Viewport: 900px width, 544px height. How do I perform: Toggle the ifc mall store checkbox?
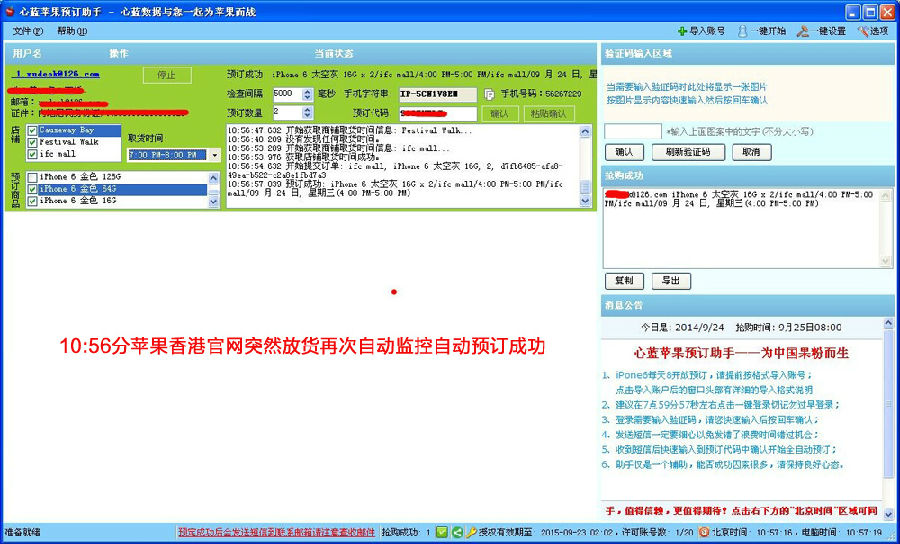[x=33, y=154]
